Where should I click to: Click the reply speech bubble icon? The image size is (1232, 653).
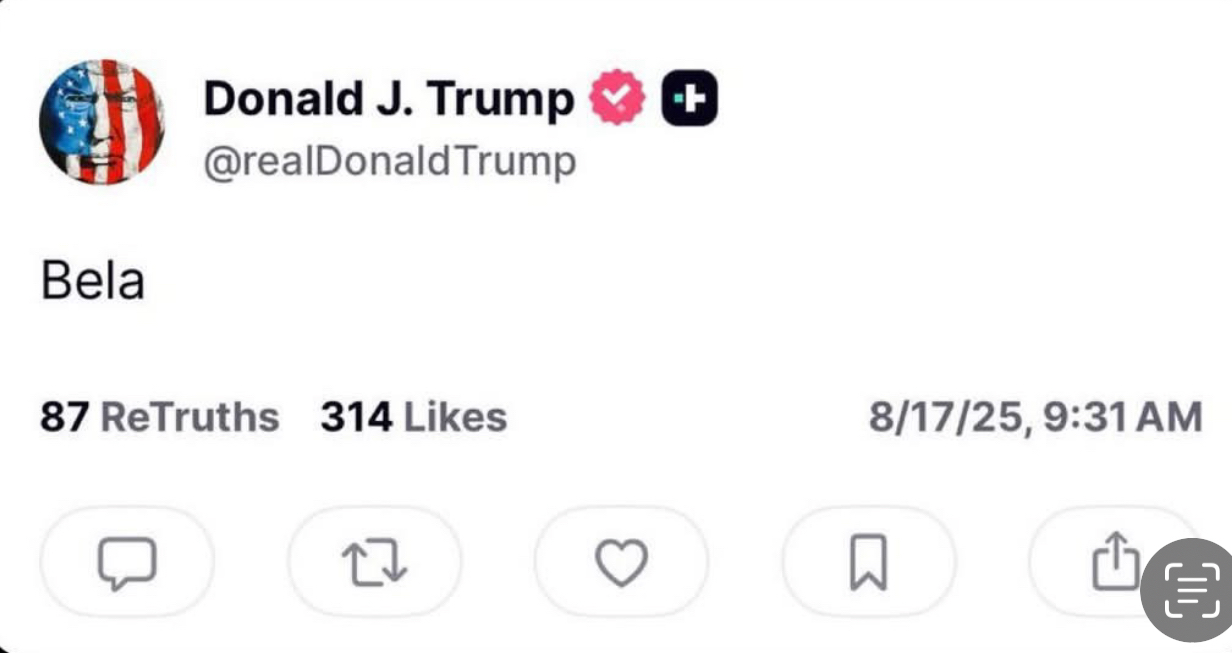127,562
